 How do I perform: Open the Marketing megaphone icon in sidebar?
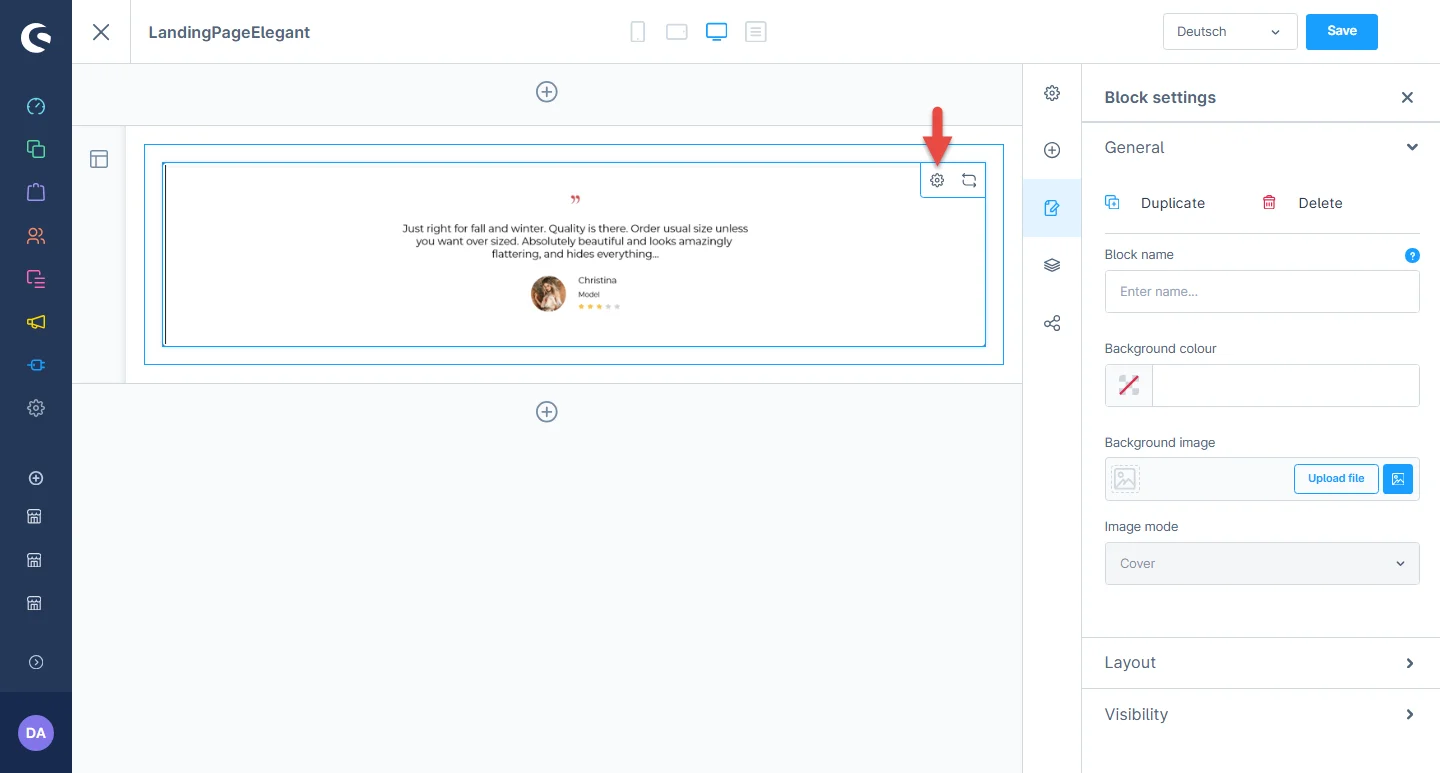tap(36, 322)
